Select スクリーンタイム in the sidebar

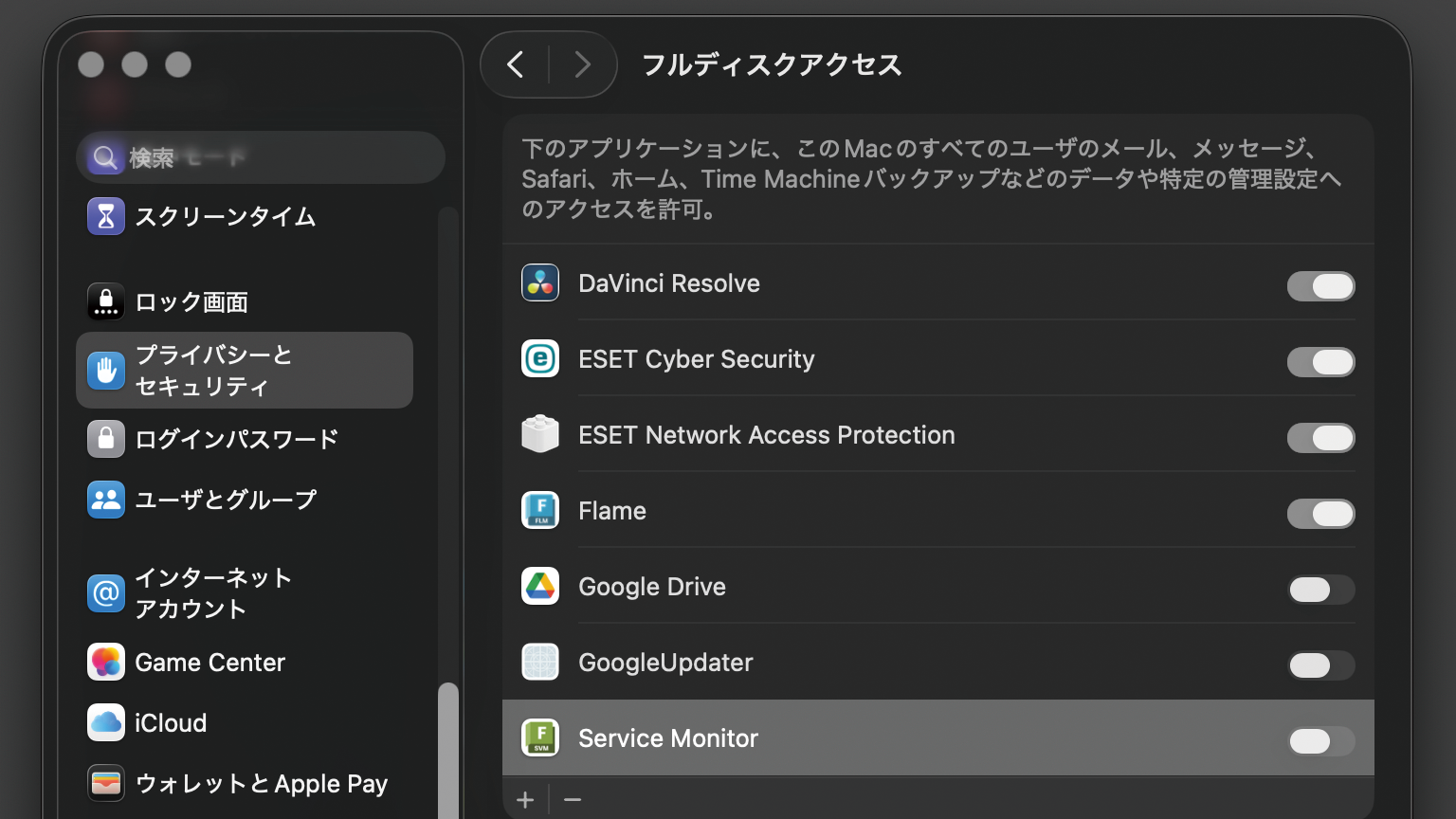(x=225, y=217)
